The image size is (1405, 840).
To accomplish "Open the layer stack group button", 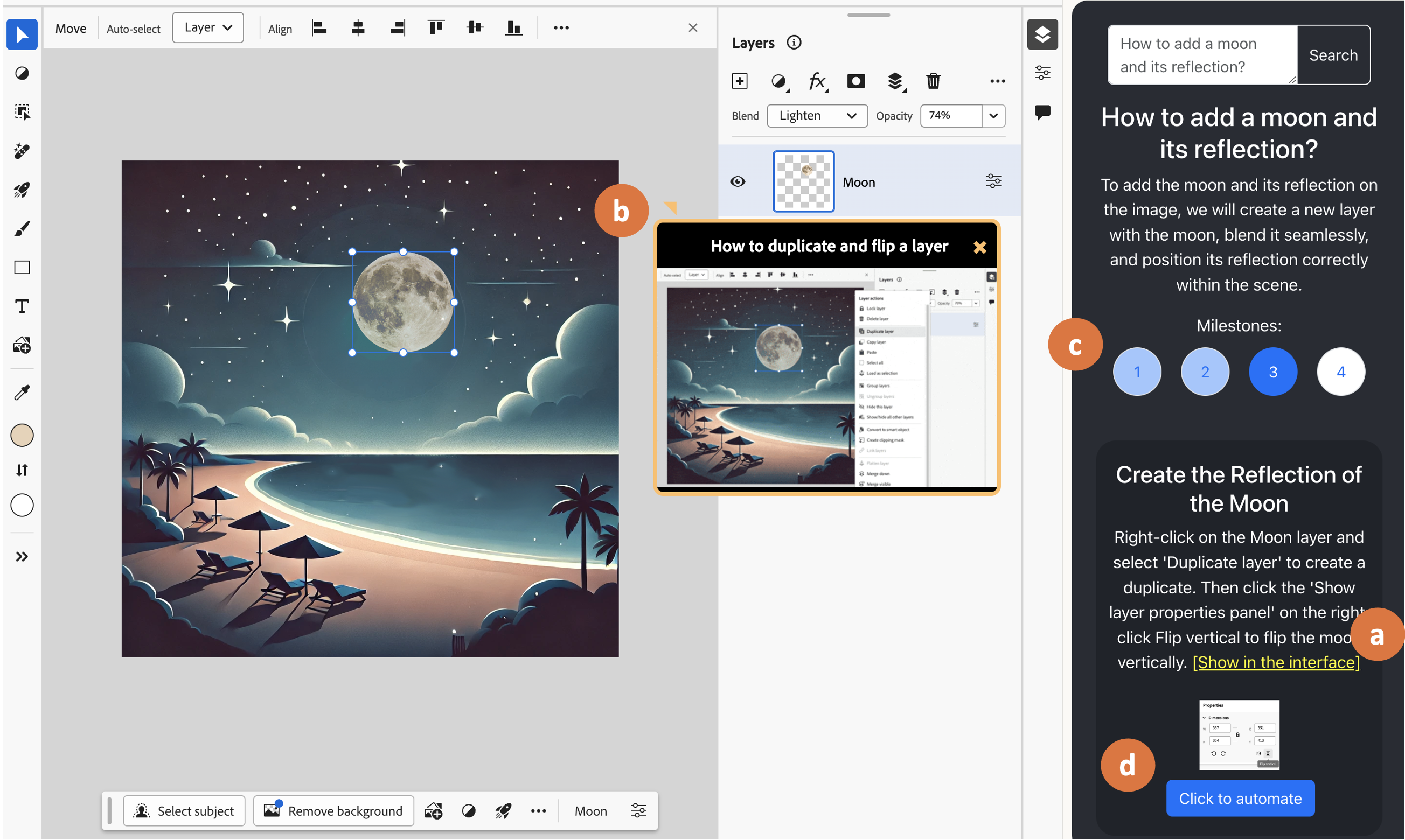I will click(x=895, y=81).
